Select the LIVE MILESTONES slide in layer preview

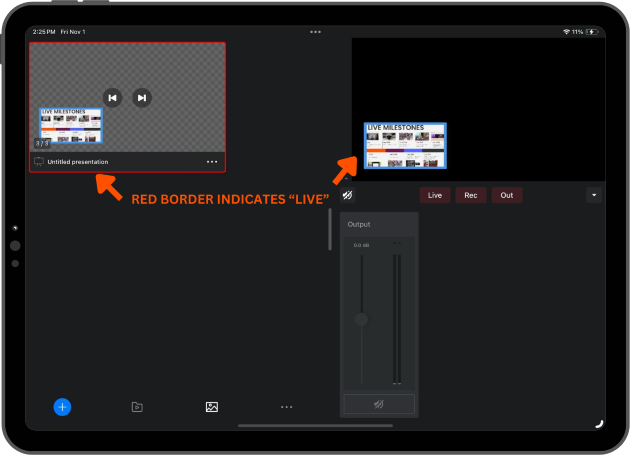pos(71,125)
